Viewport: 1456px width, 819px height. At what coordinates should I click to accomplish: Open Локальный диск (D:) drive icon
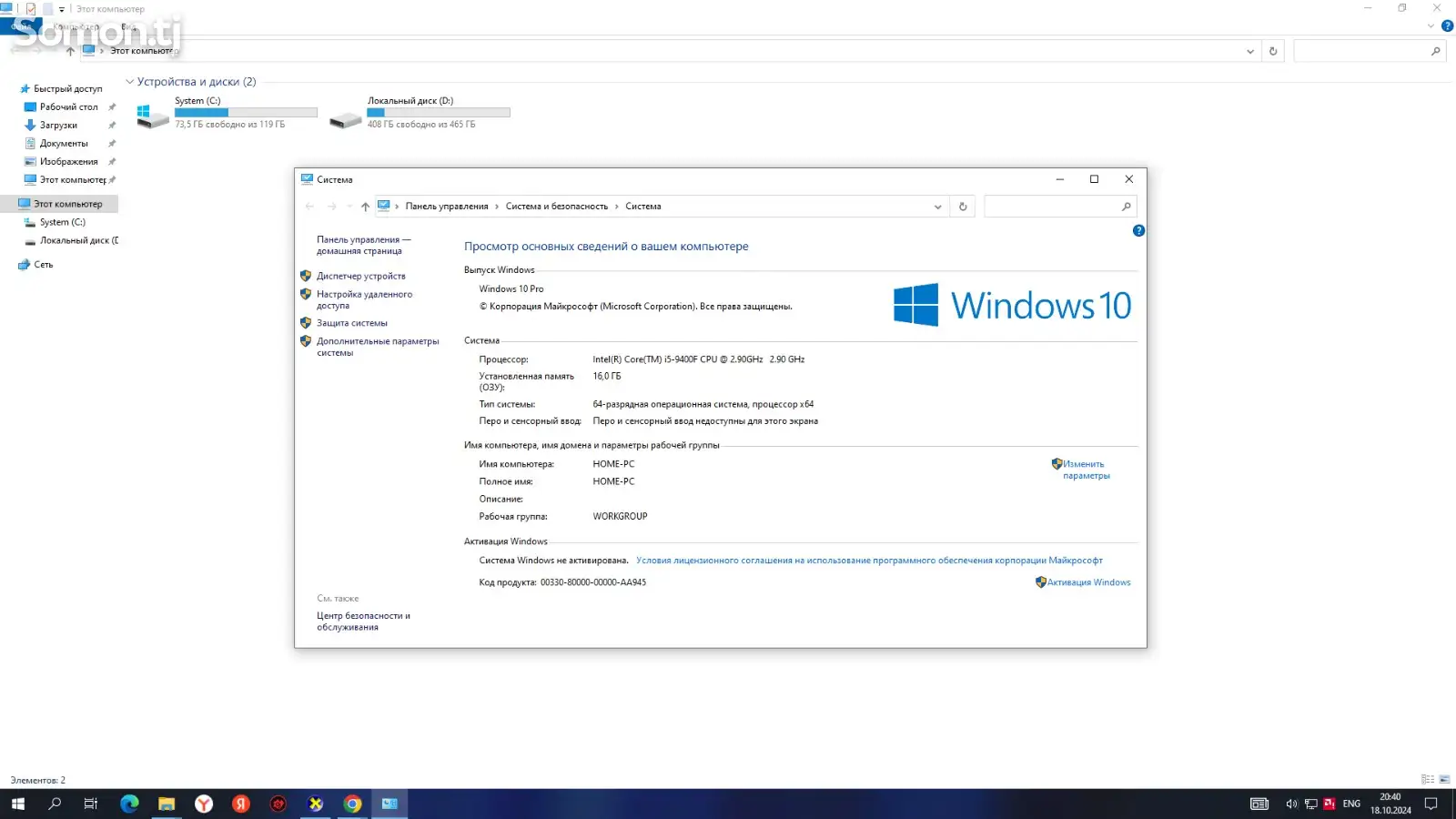tap(345, 118)
